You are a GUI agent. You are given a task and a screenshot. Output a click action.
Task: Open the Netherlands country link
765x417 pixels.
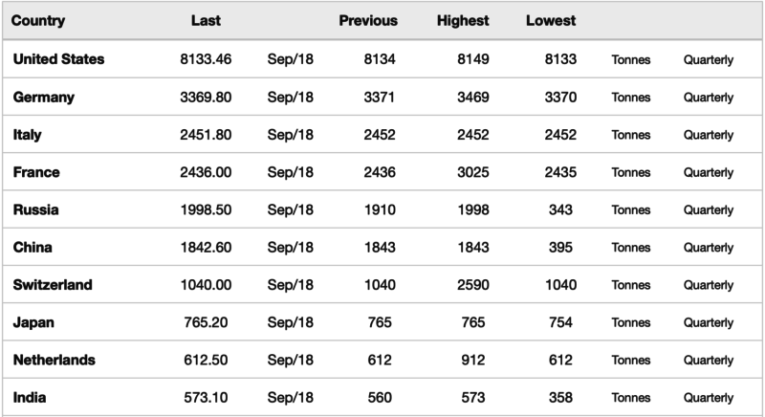pos(54,360)
